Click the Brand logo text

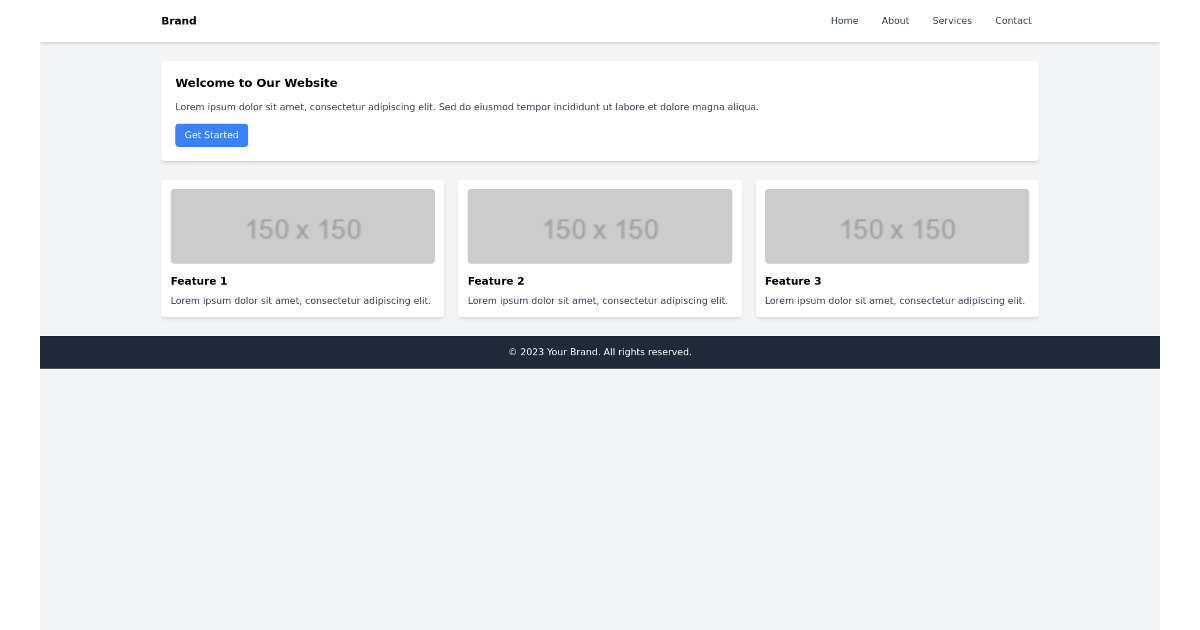pos(178,20)
